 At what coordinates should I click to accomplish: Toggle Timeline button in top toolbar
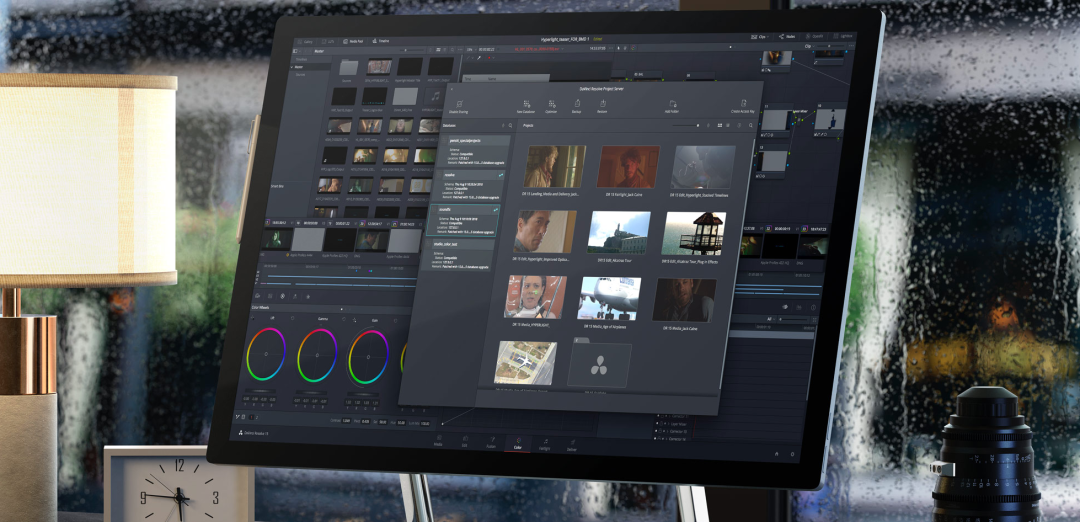point(381,41)
